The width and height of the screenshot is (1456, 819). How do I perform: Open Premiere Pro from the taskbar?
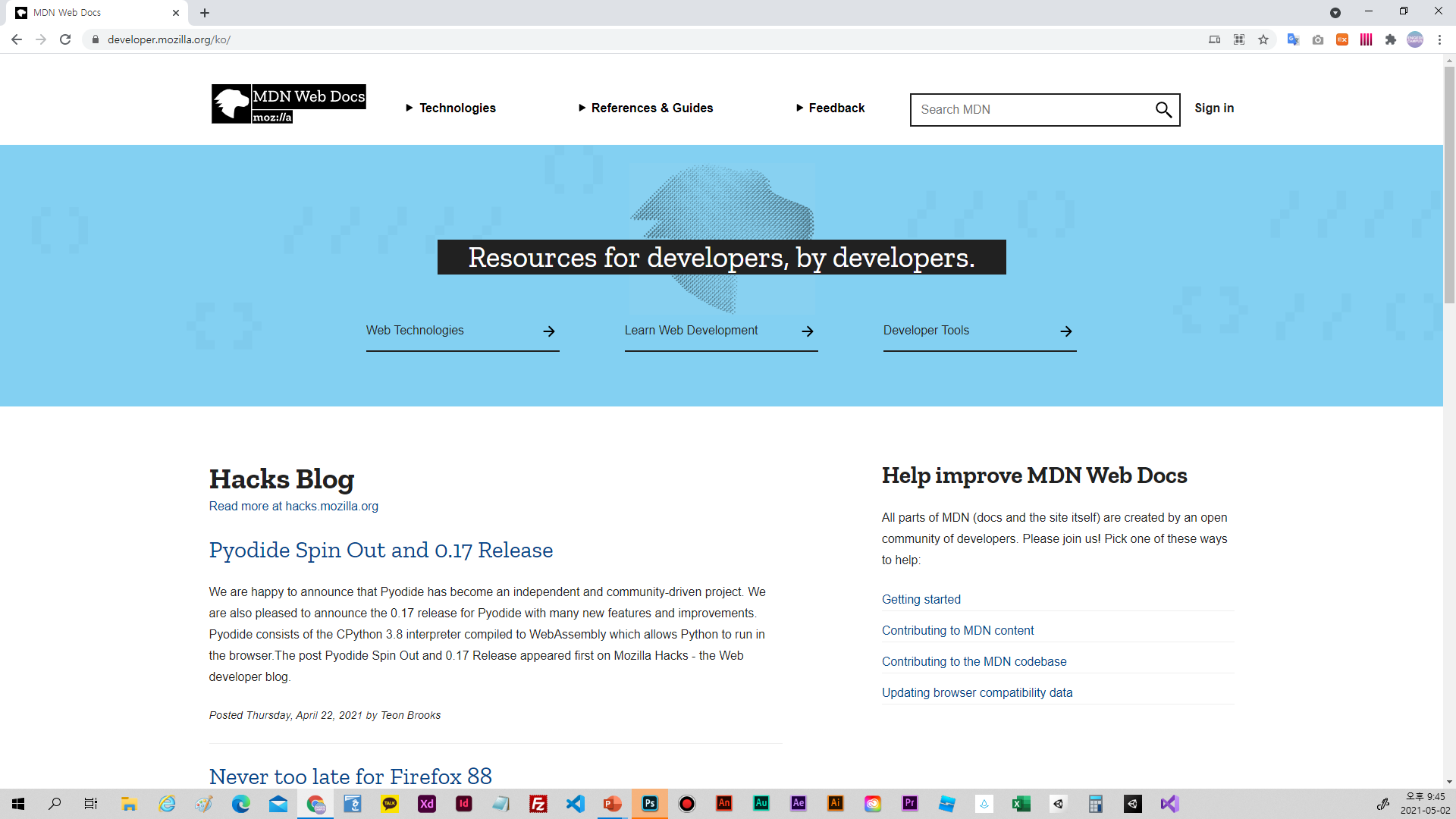910,804
